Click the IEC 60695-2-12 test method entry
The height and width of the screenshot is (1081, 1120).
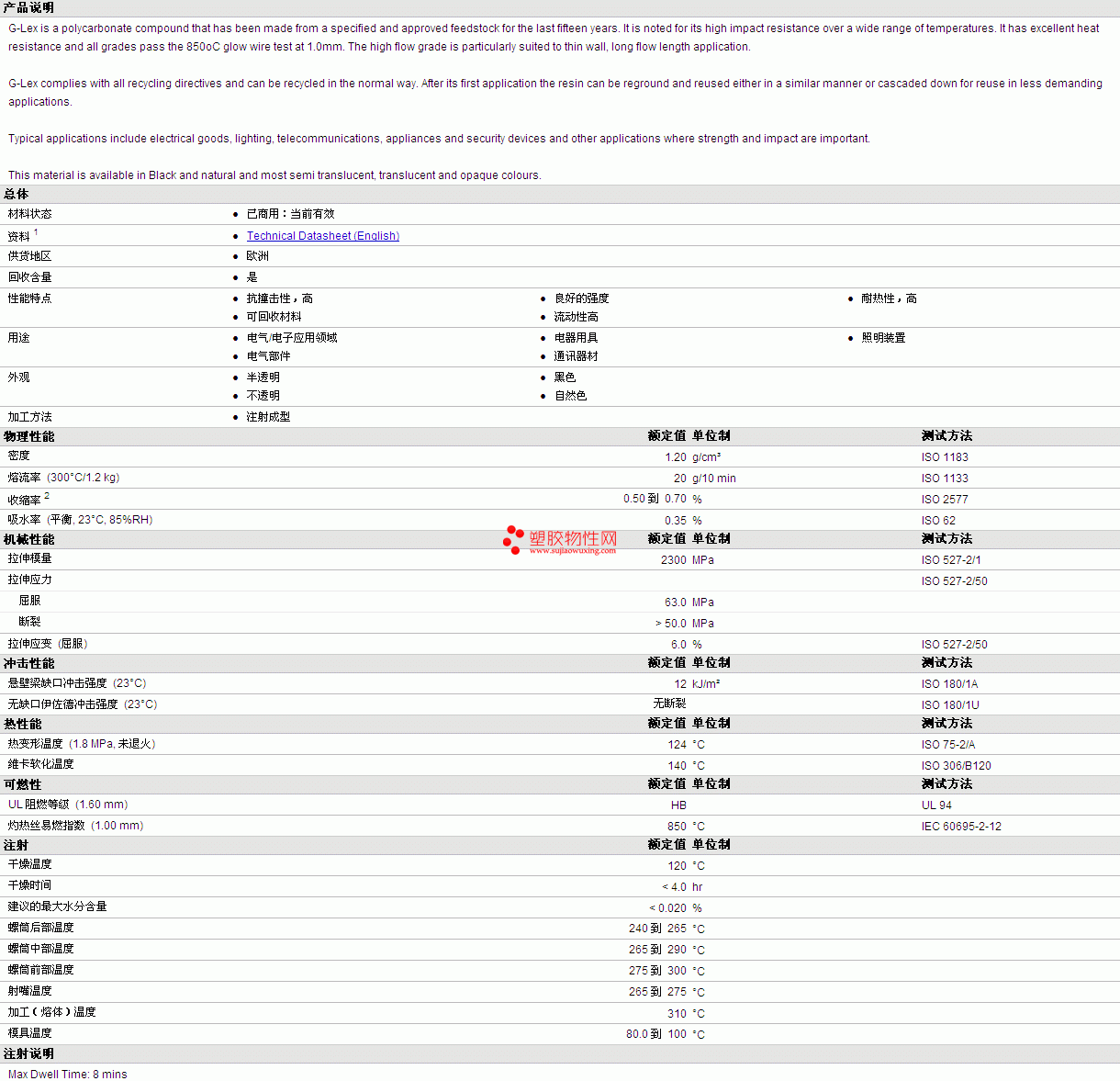[x=961, y=827]
